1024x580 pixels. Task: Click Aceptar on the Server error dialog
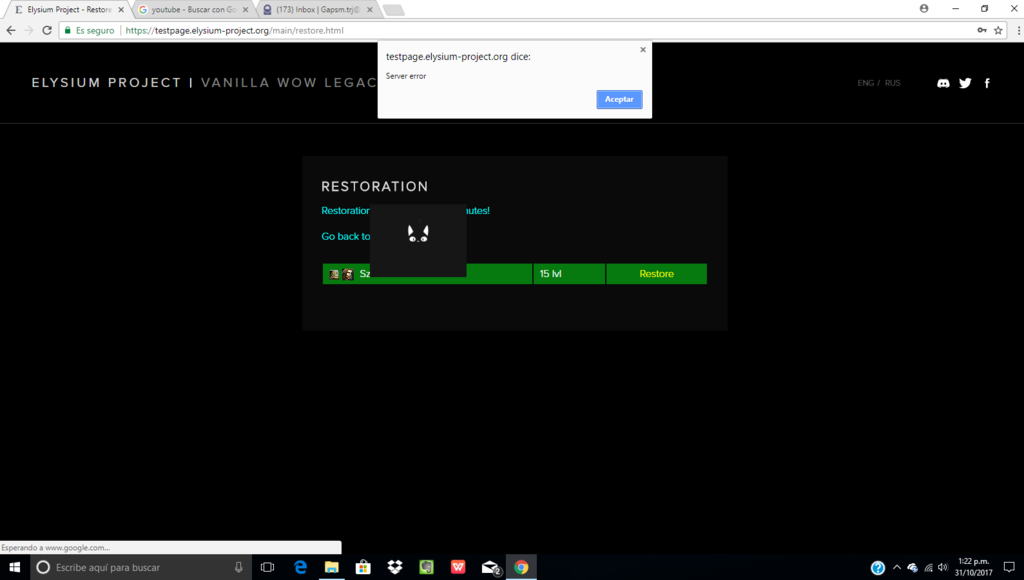[x=618, y=99]
